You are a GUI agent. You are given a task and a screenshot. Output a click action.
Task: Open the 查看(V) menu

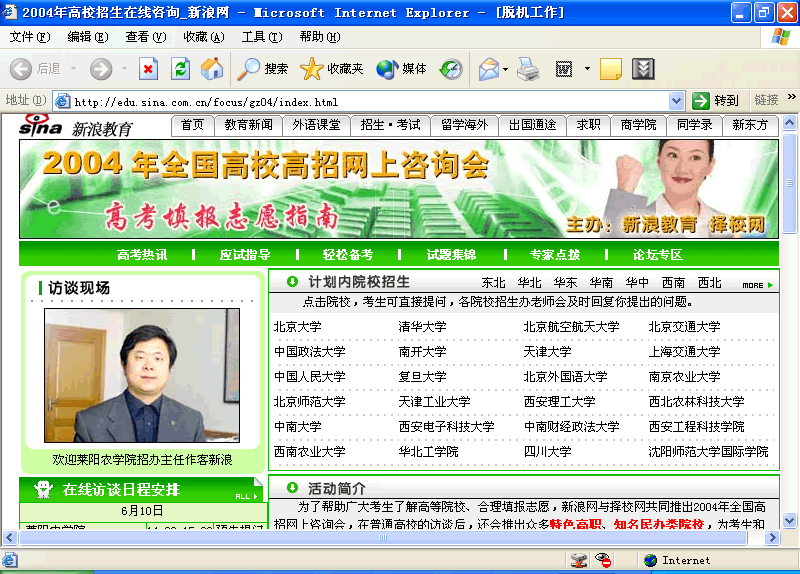click(146, 37)
